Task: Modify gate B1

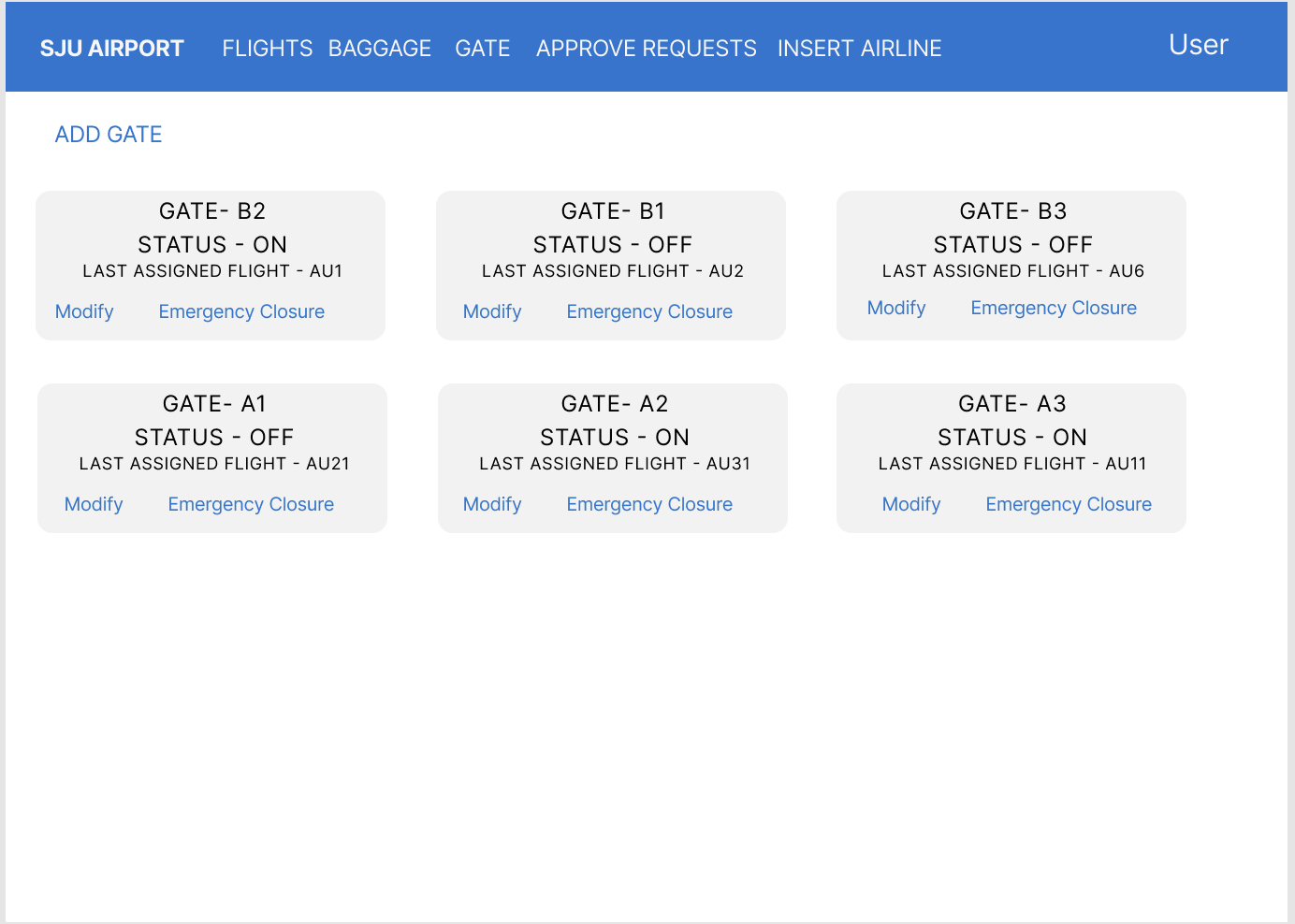Action: click(x=492, y=311)
